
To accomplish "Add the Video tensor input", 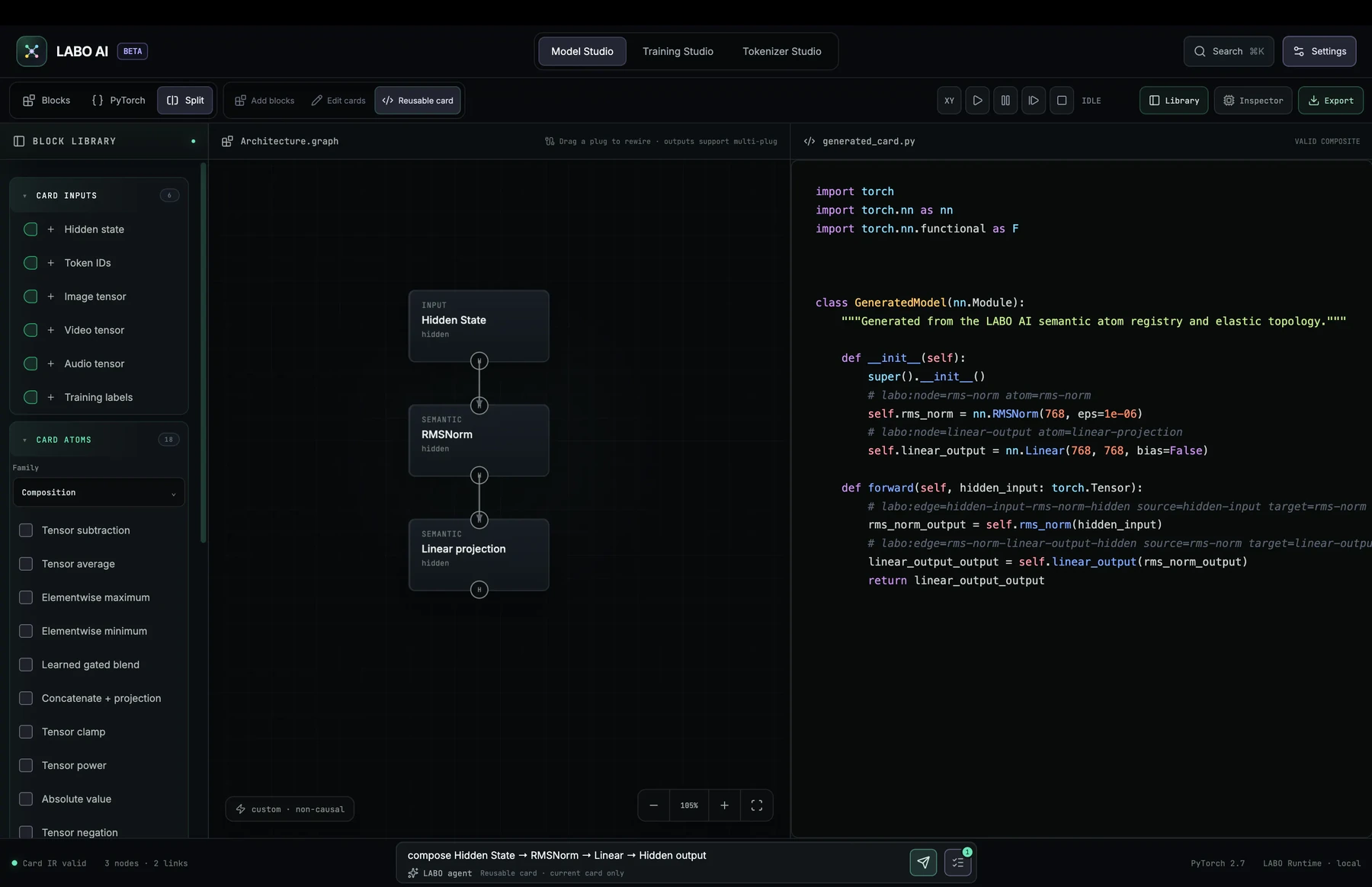I will coord(98,330).
